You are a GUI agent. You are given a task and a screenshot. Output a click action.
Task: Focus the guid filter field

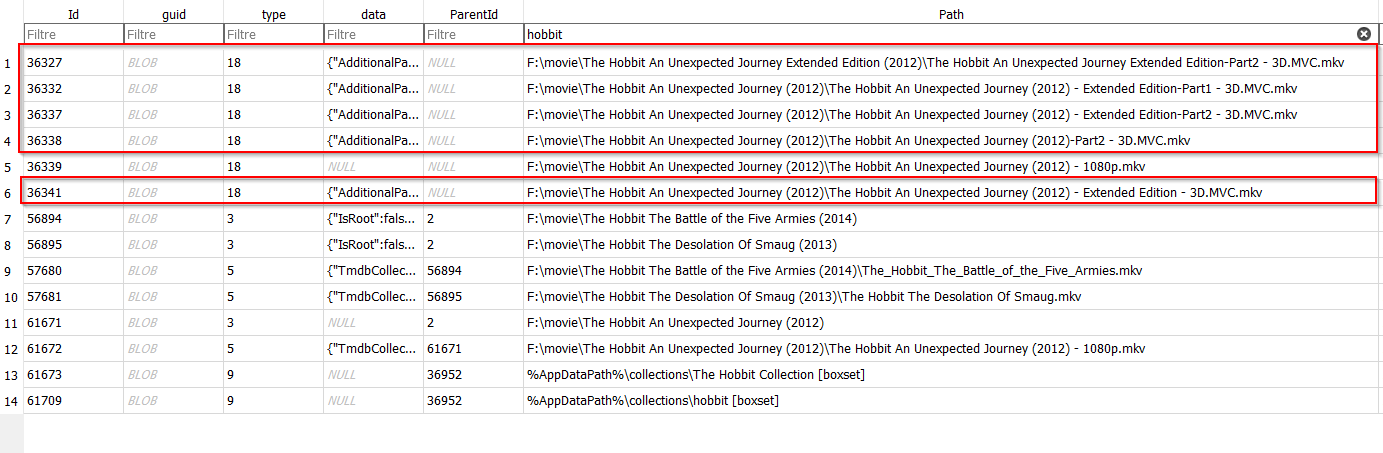pos(173,34)
